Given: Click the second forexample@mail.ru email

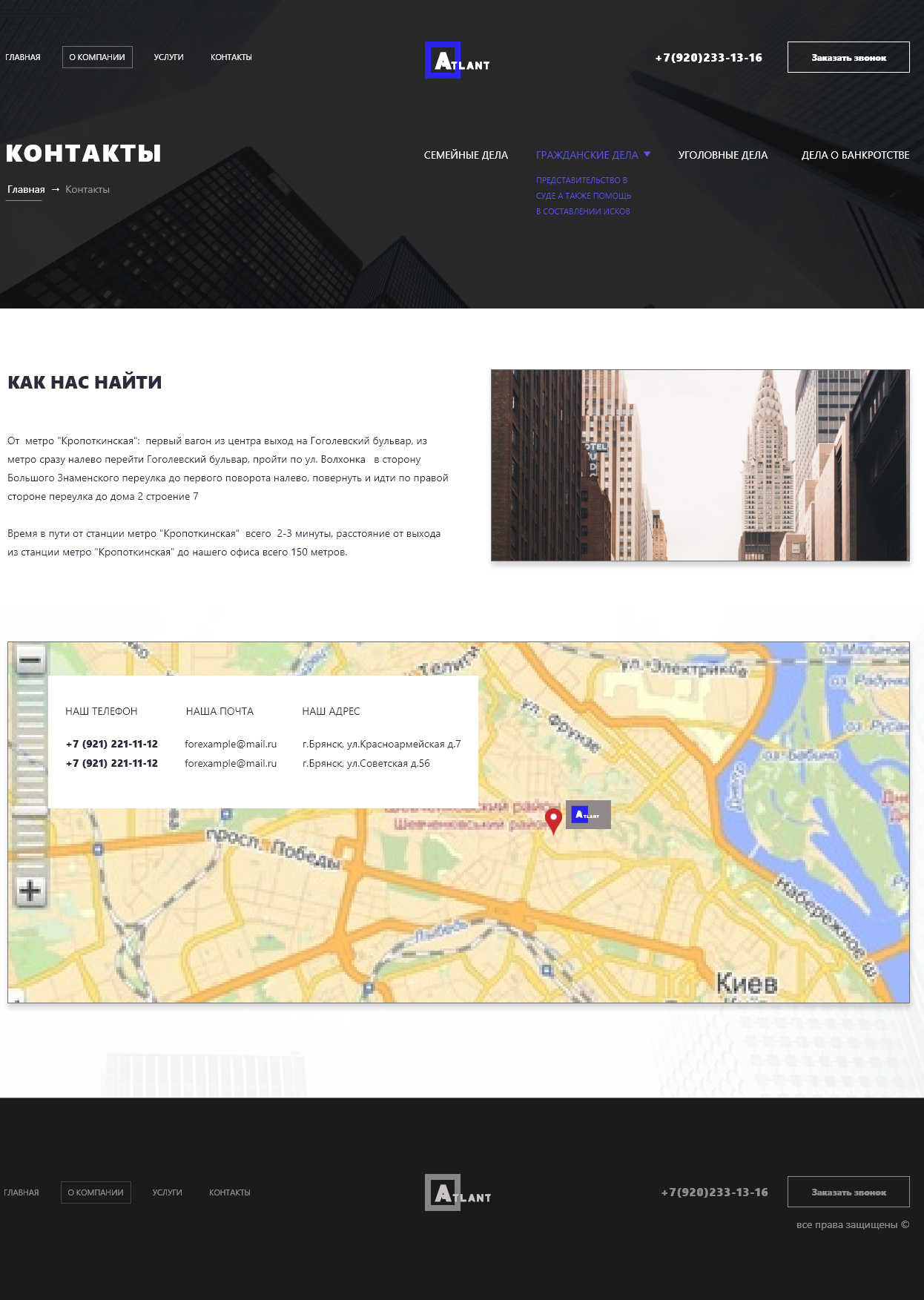Looking at the screenshot, I should [x=231, y=763].
